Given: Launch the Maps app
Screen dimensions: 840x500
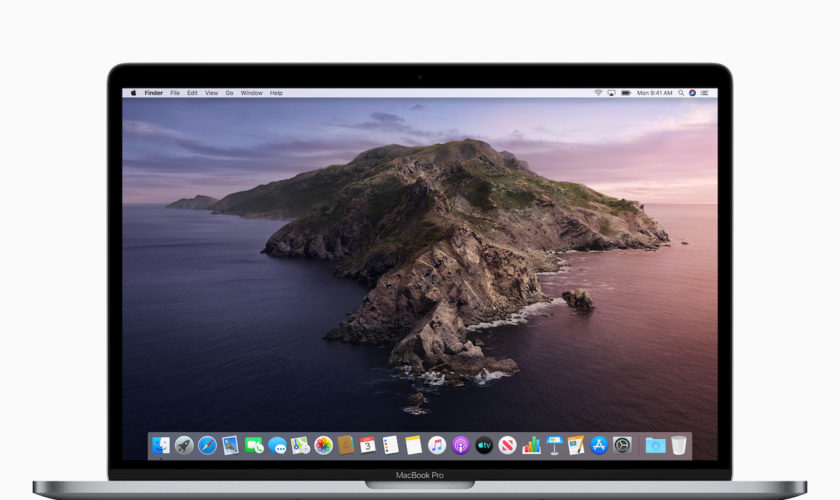Looking at the screenshot, I should click(x=300, y=445).
